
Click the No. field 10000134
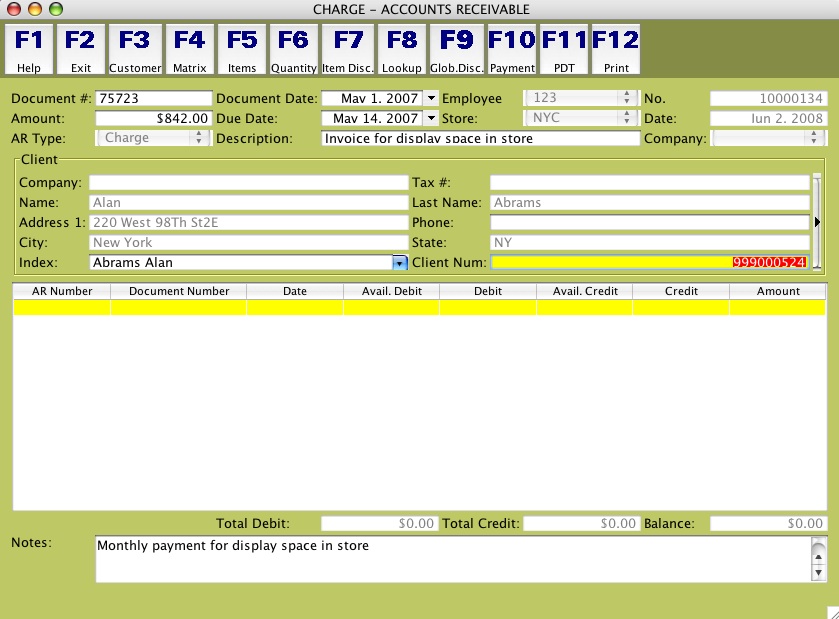768,98
